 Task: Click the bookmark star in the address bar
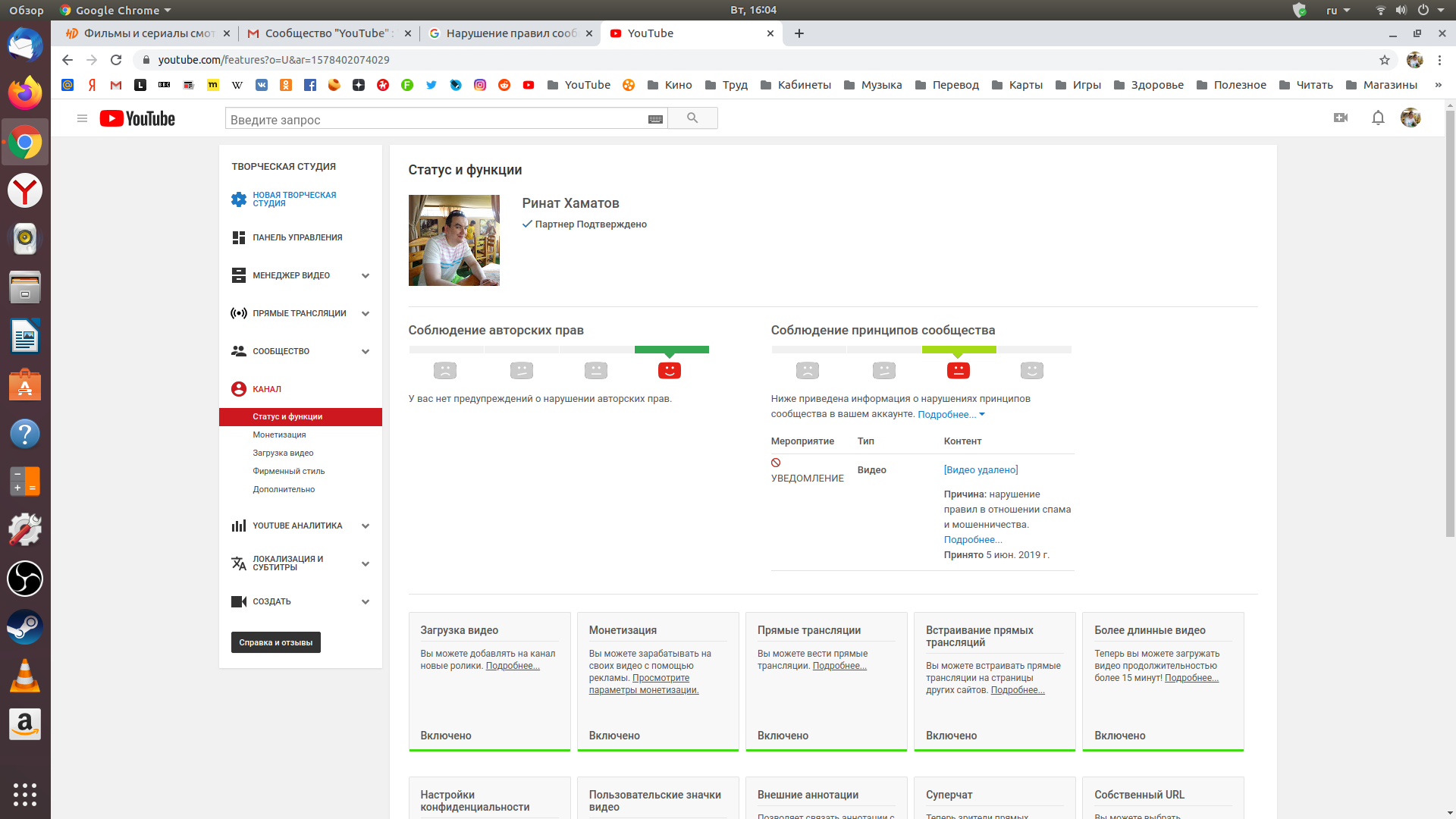pos(1385,59)
